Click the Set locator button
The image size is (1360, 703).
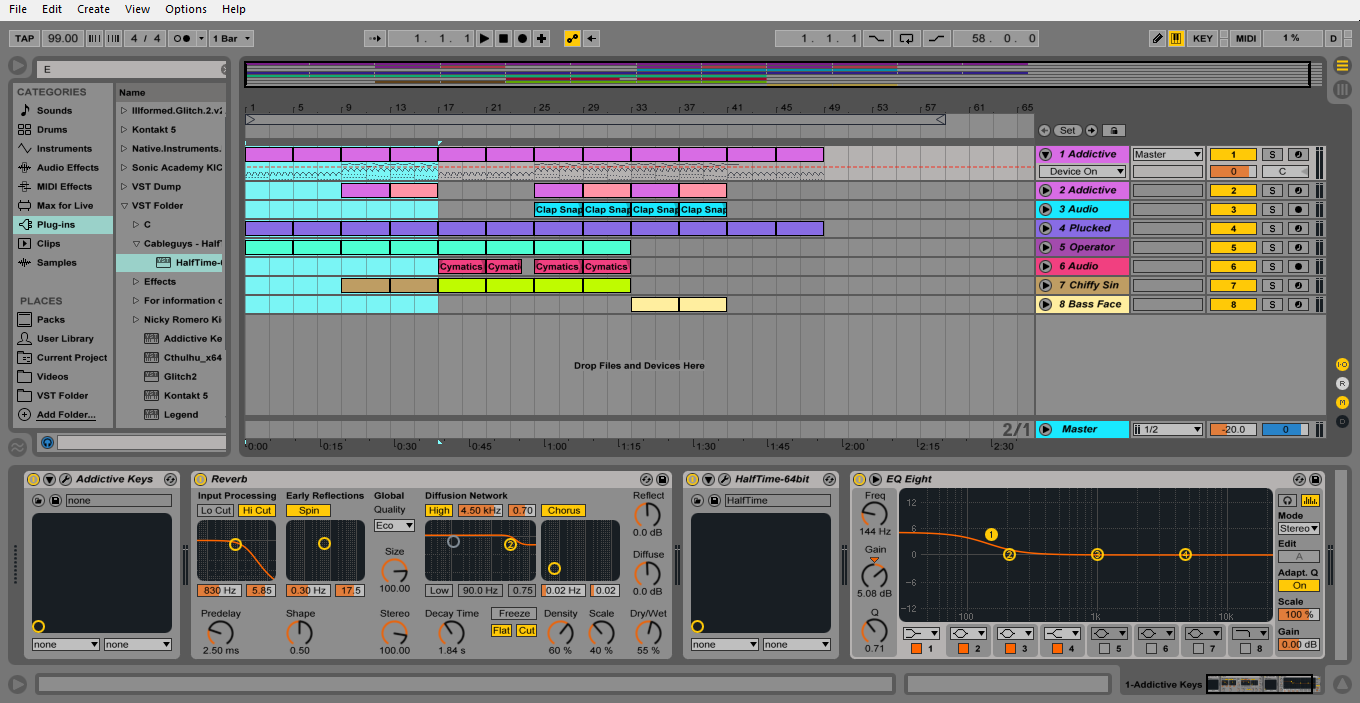(x=1068, y=130)
